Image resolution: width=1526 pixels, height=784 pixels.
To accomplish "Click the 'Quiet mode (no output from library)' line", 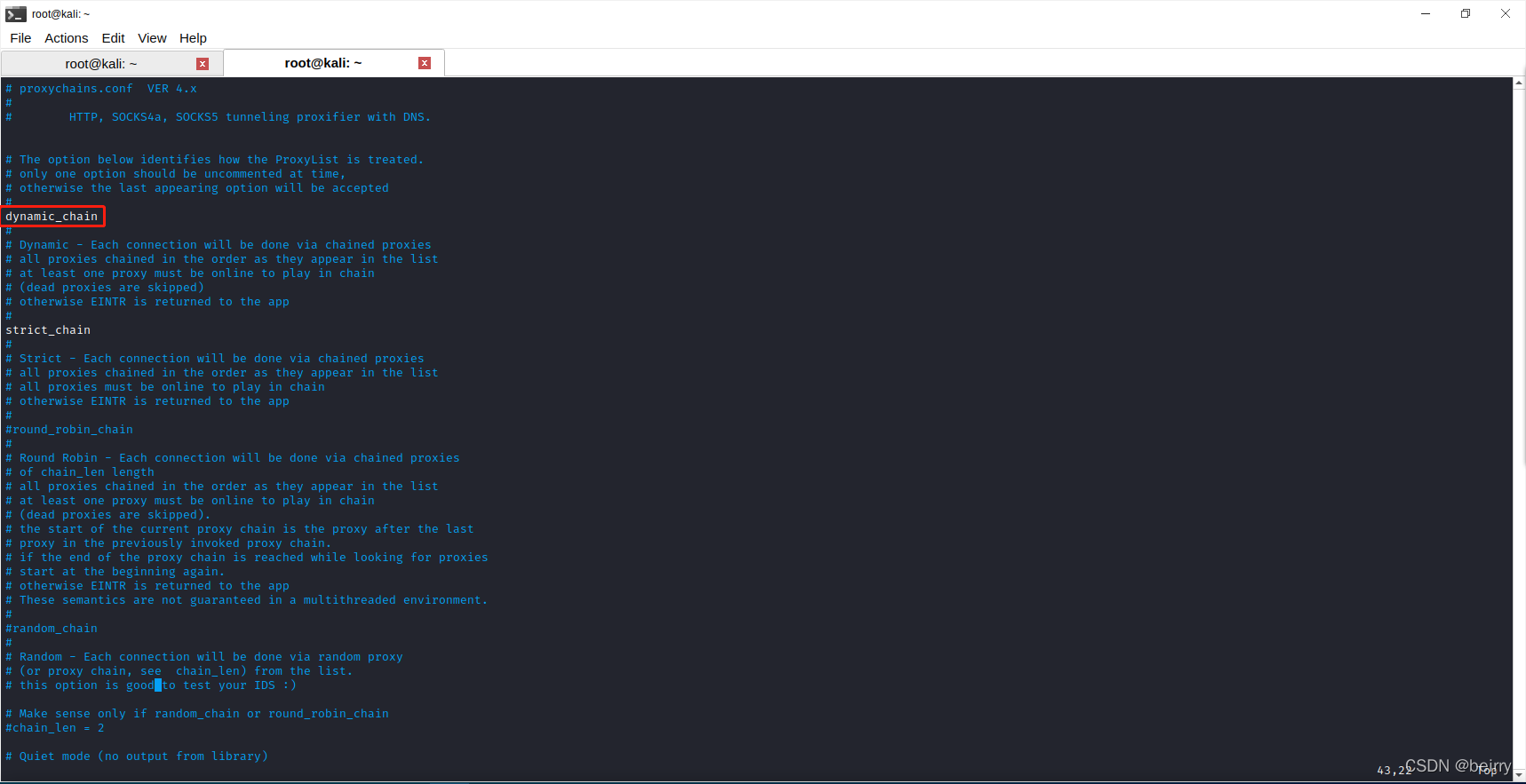I will click(x=137, y=756).
